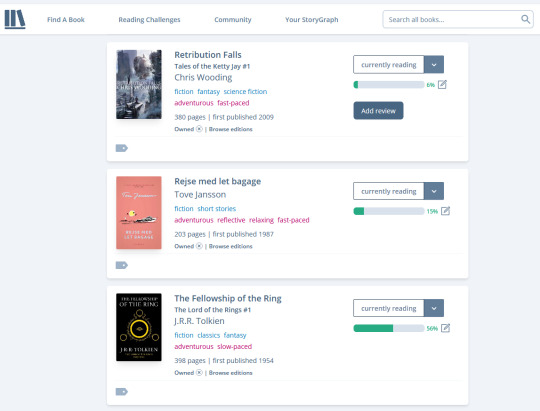540x411 pixels.
Task: Click the 15% progress bar
Action: coord(389,211)
